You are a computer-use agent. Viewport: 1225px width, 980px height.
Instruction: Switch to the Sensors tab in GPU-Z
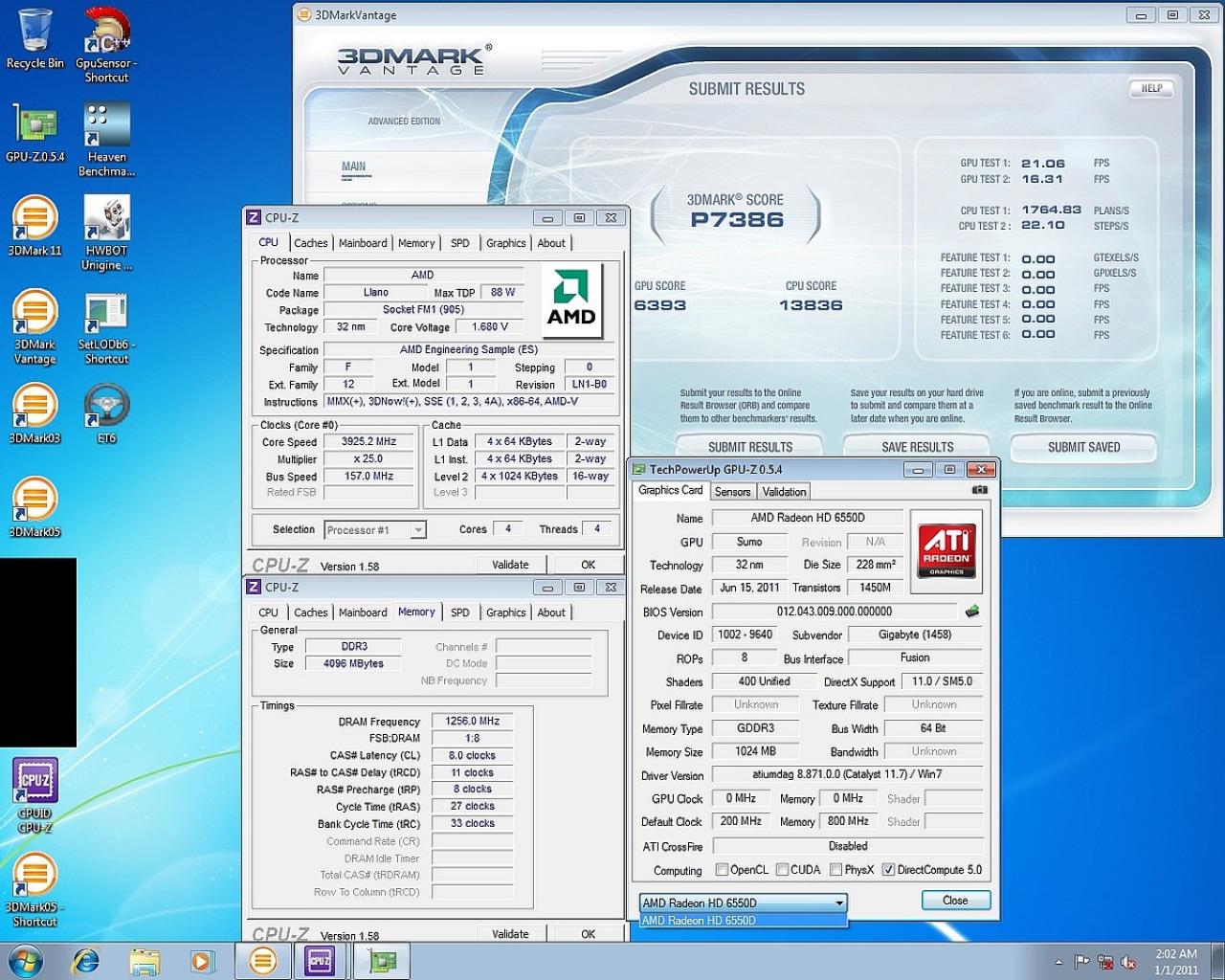[732, 492]
